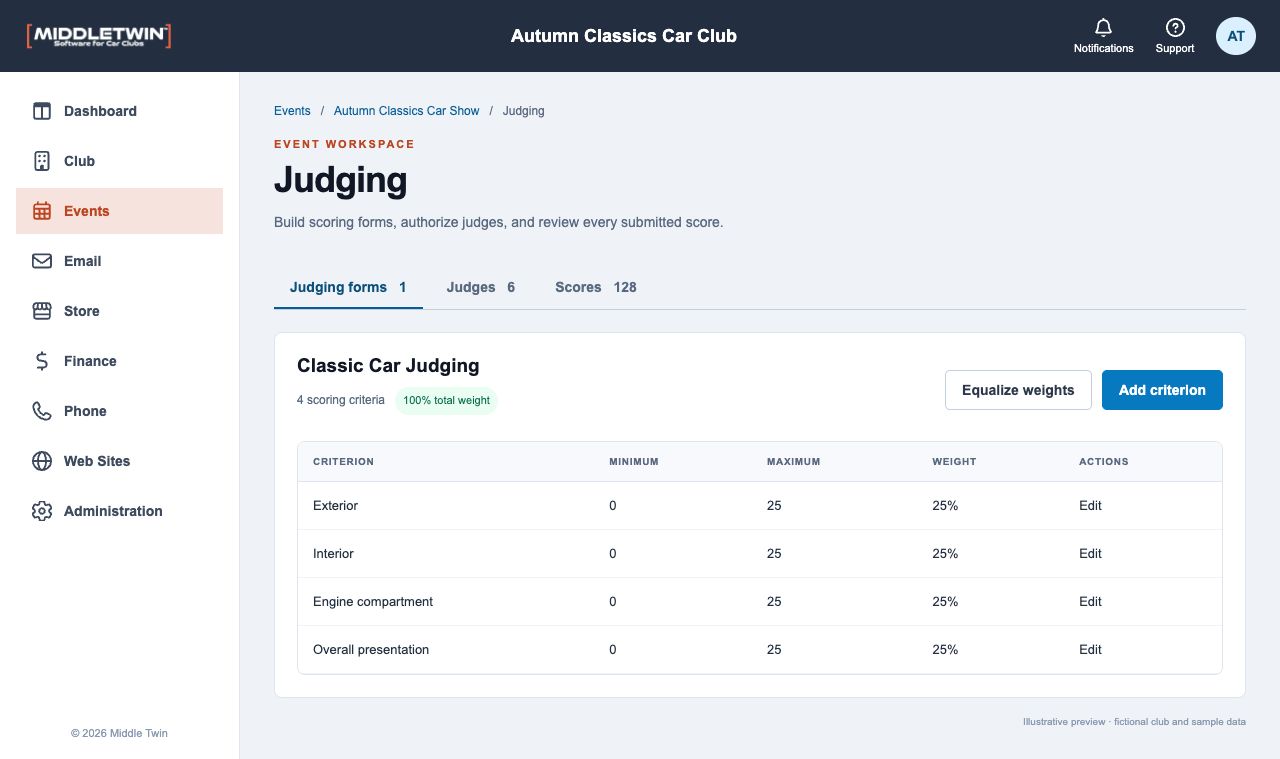Click the Exterior criterion name

coord(335,506)
